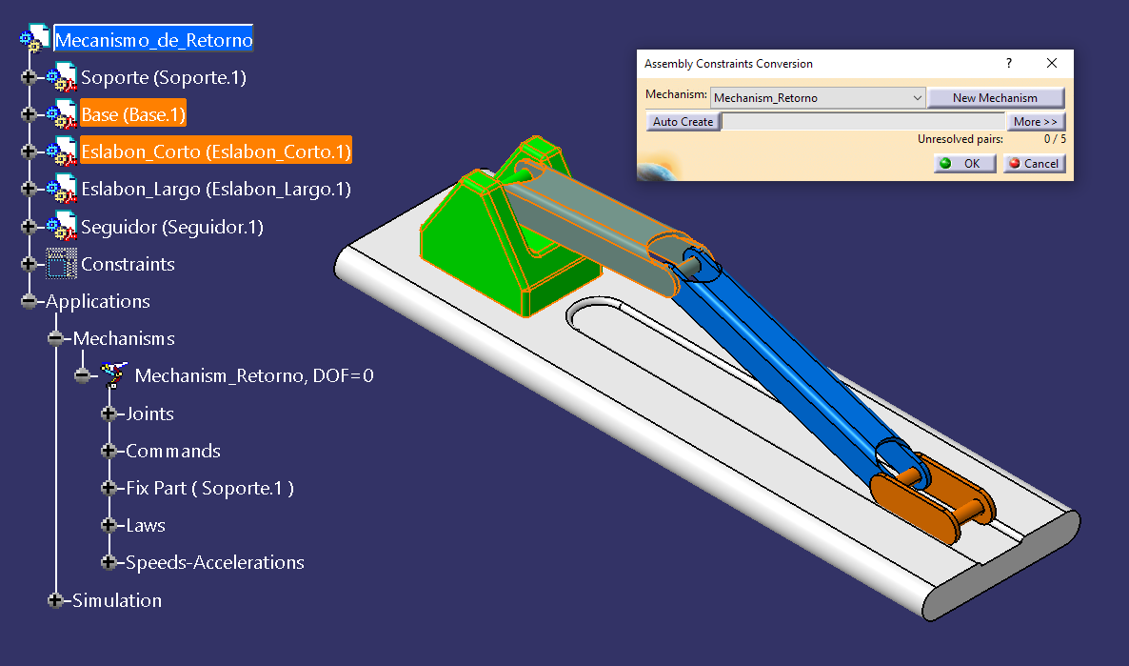1129x666 pixels.
Task: Open the Mechanism dropdown list
Action: click(917, 98)
